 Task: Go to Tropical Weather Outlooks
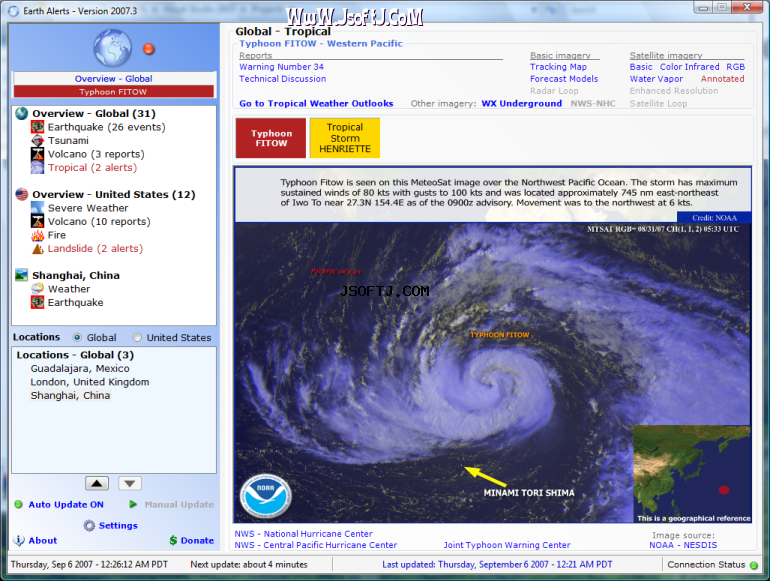(x=316, y=104)
